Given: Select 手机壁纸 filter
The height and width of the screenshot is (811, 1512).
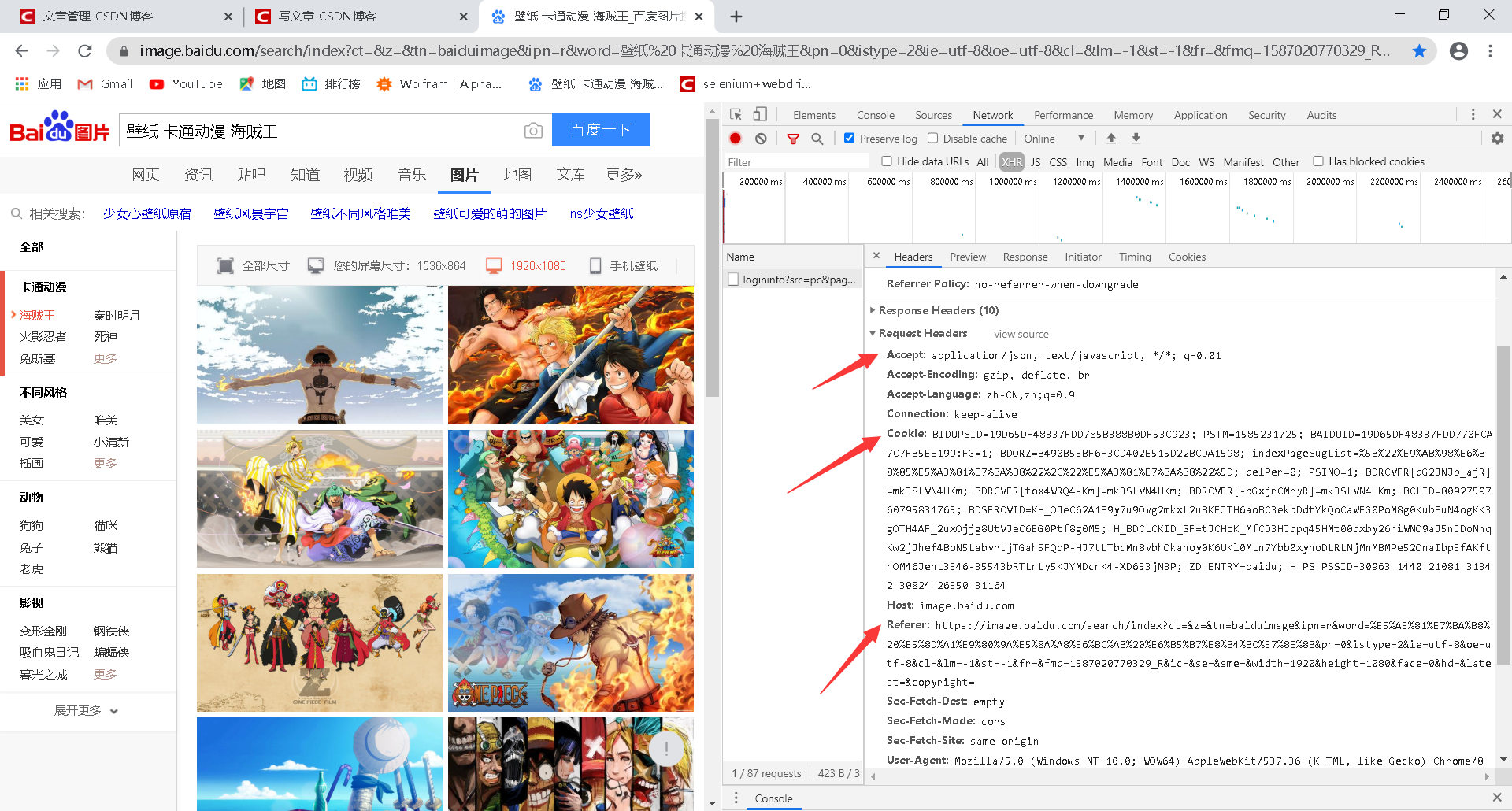Looking at the screenshot, I should tap(624, 265).
